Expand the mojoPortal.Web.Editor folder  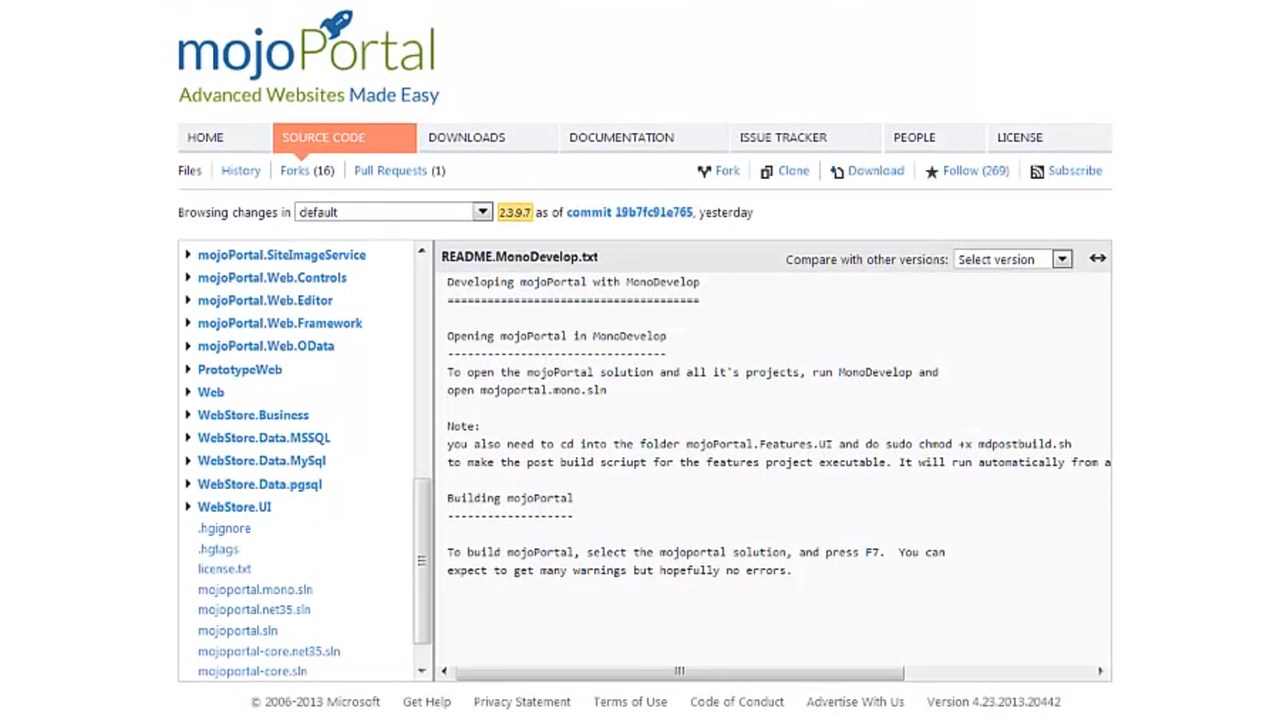(188, 300)
